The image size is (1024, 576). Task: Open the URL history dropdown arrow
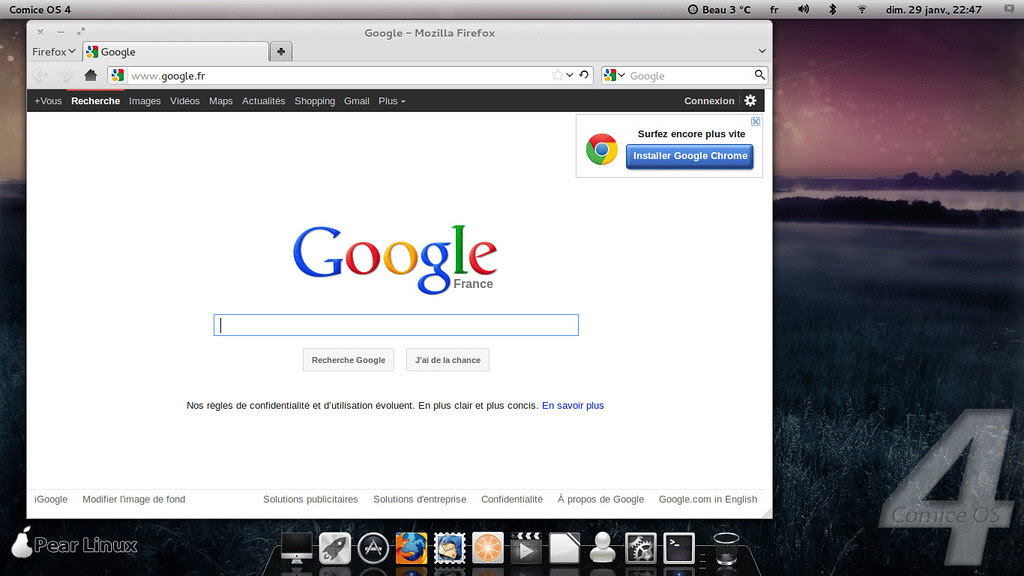[x=569, y=75]
